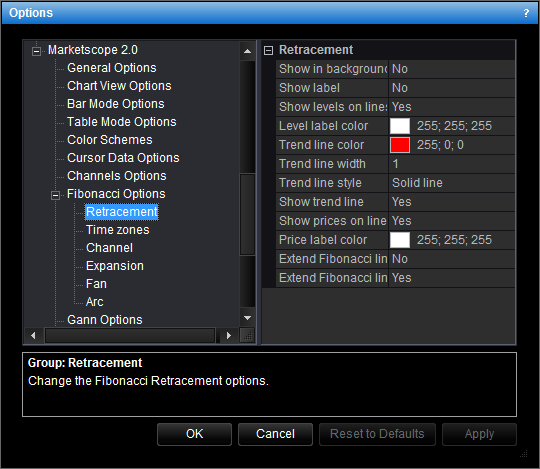Open Trend line style Solid line value
This screenshot has height=469, width=540.
[452, 183]
